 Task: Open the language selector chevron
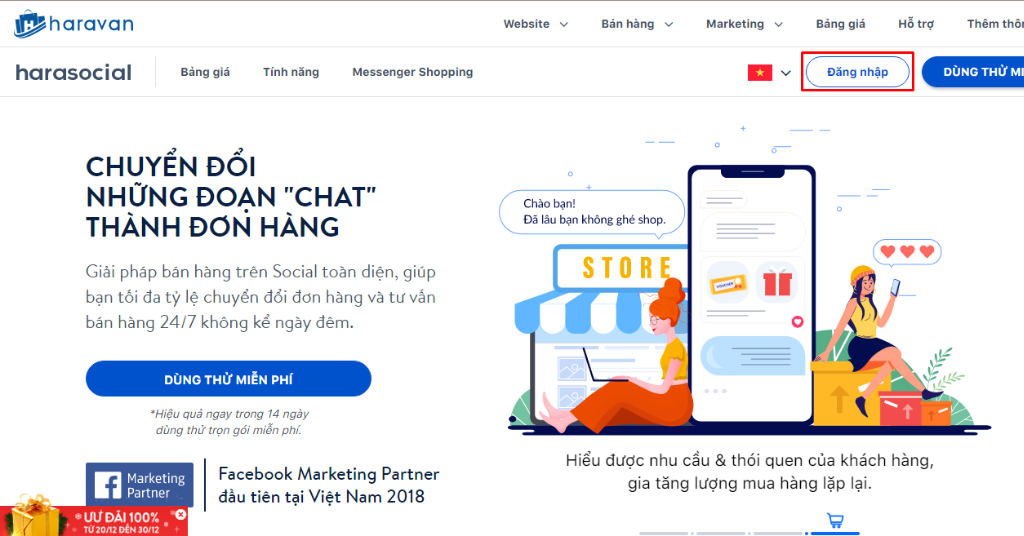coord(786,73)
